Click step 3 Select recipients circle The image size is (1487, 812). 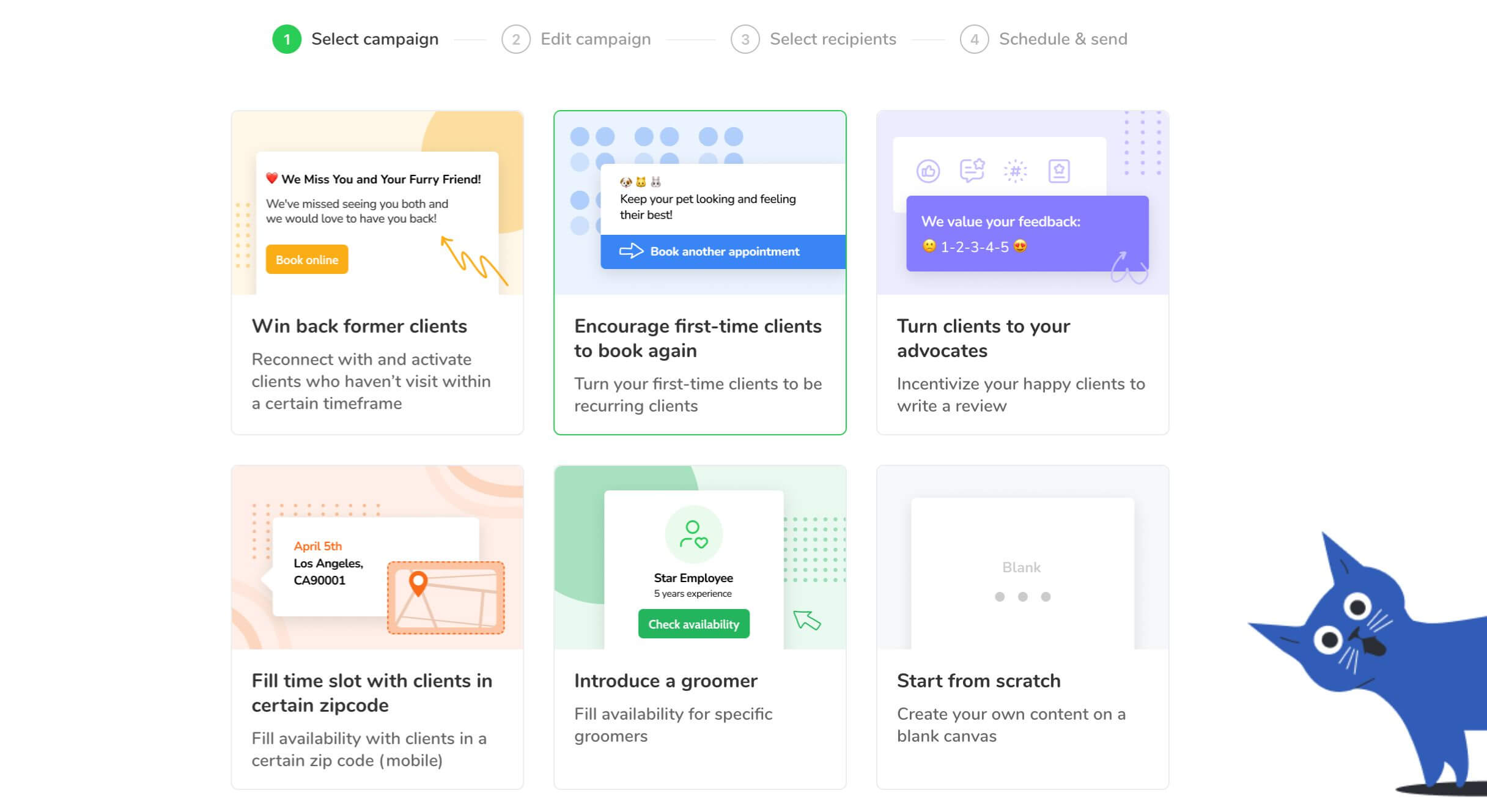pyautogui.click(x=746, y=39)
